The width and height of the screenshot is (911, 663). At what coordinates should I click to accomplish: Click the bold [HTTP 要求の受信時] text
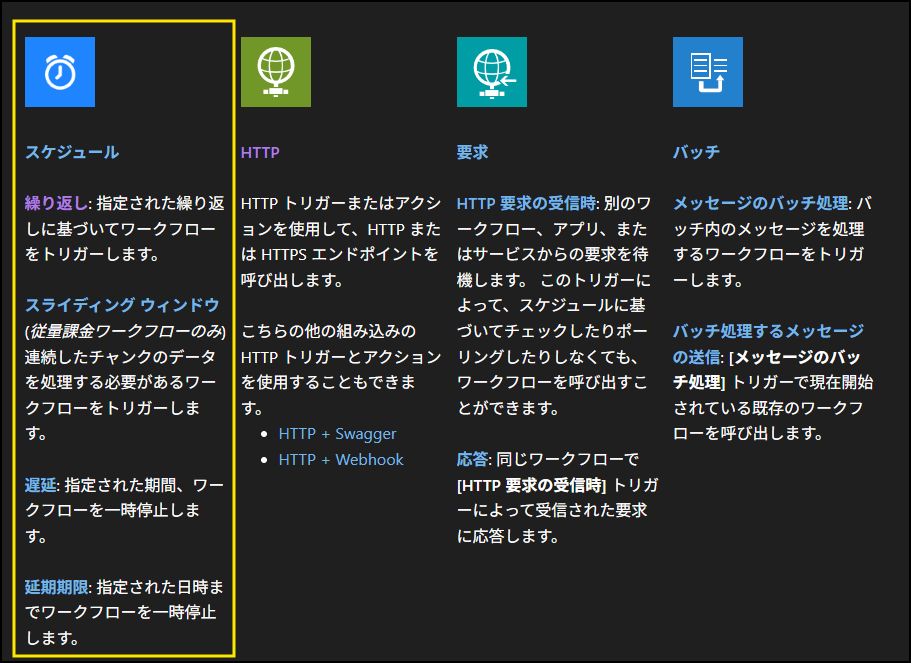[x=532, y=485]
